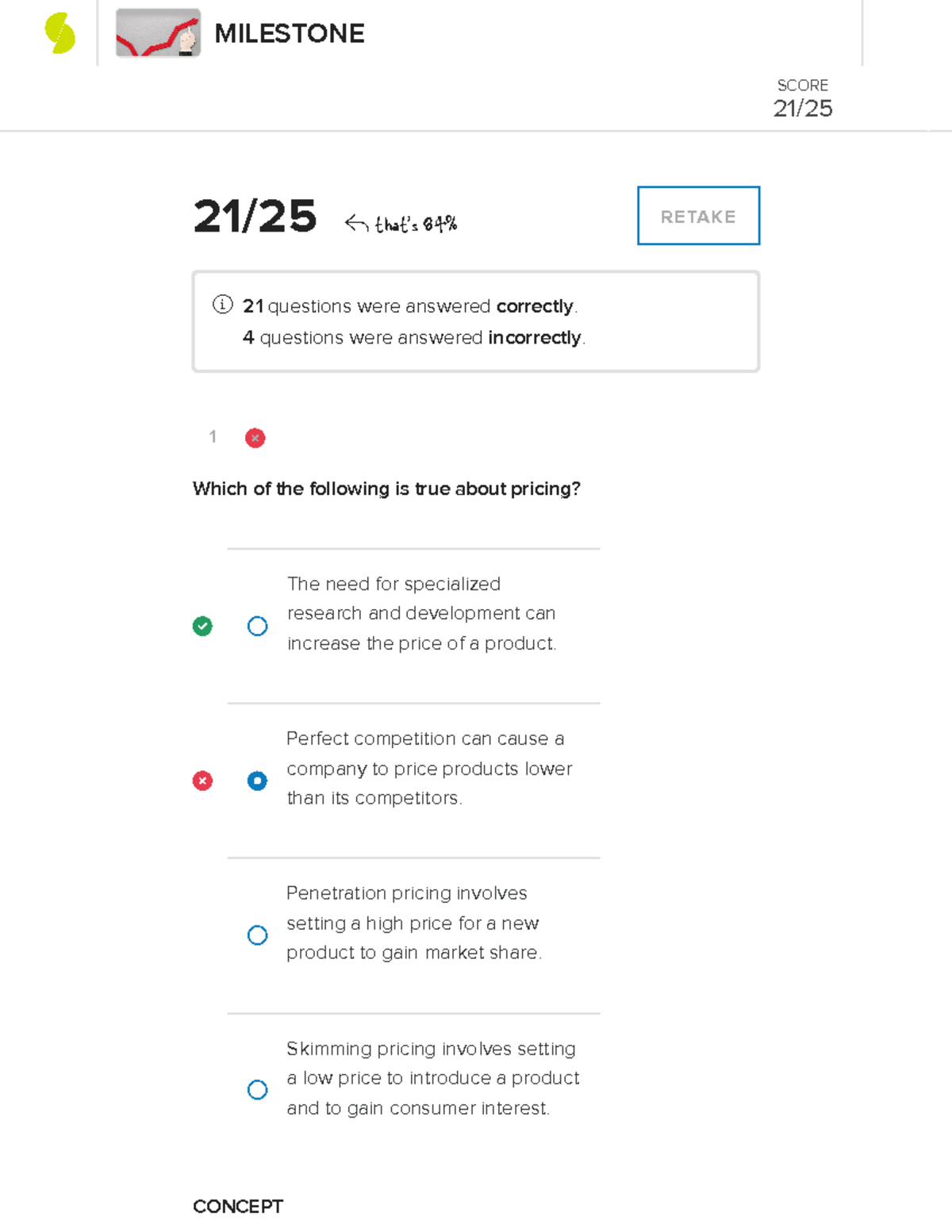This screenshot has height=1232, width=952.
Task: Click the 21/25 score in top right
Action: pyautogui.click(x=802, y=108)
